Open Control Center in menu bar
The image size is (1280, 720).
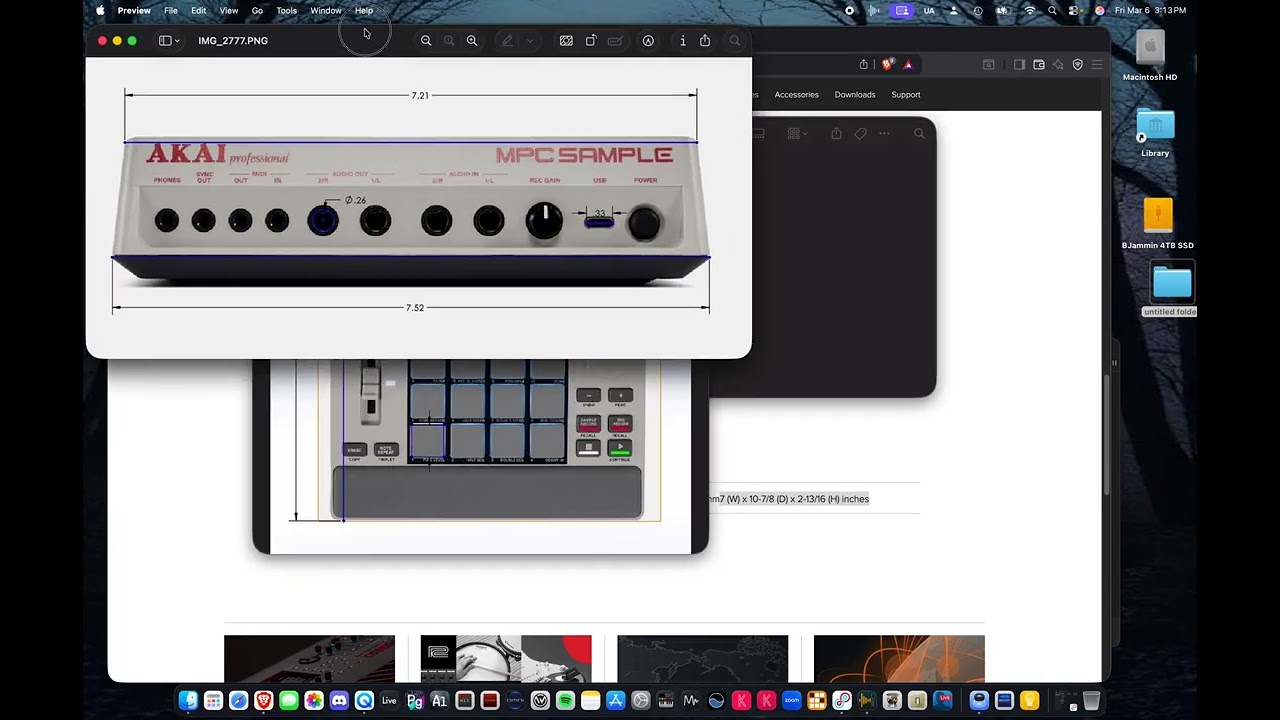pos(1075,11)
